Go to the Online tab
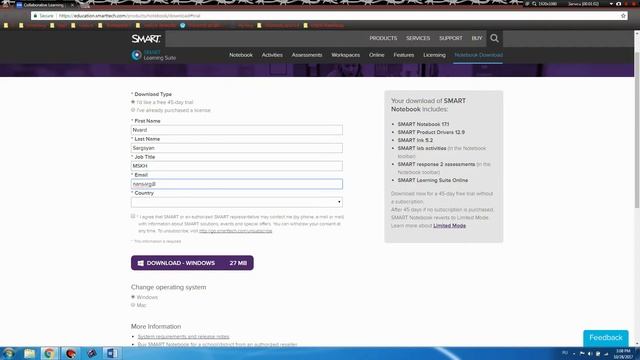Image resolution: width=640 pixels, height=360 pixels. [x=377, y=55]
